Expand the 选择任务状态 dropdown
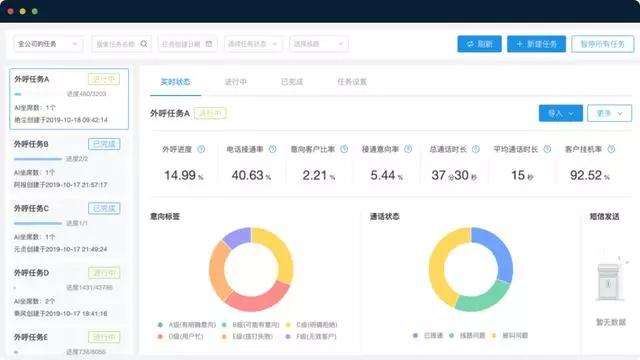640x360 pixels. (253, 44)
